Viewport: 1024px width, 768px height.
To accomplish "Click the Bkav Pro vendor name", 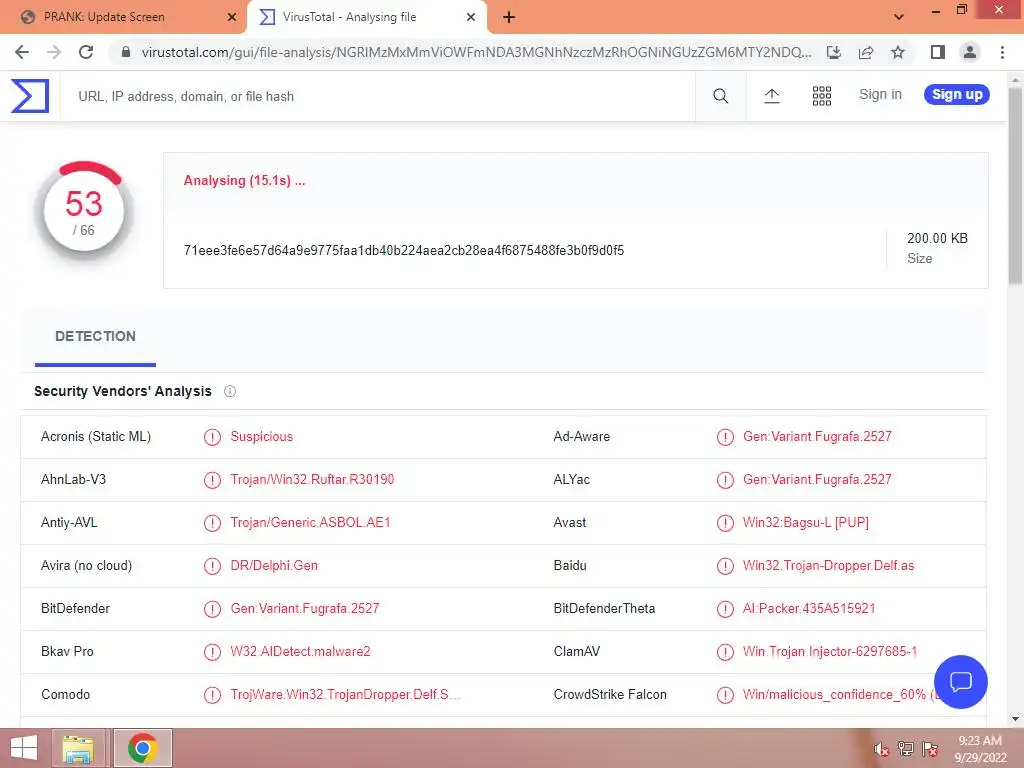I will (x=67, y=652).
